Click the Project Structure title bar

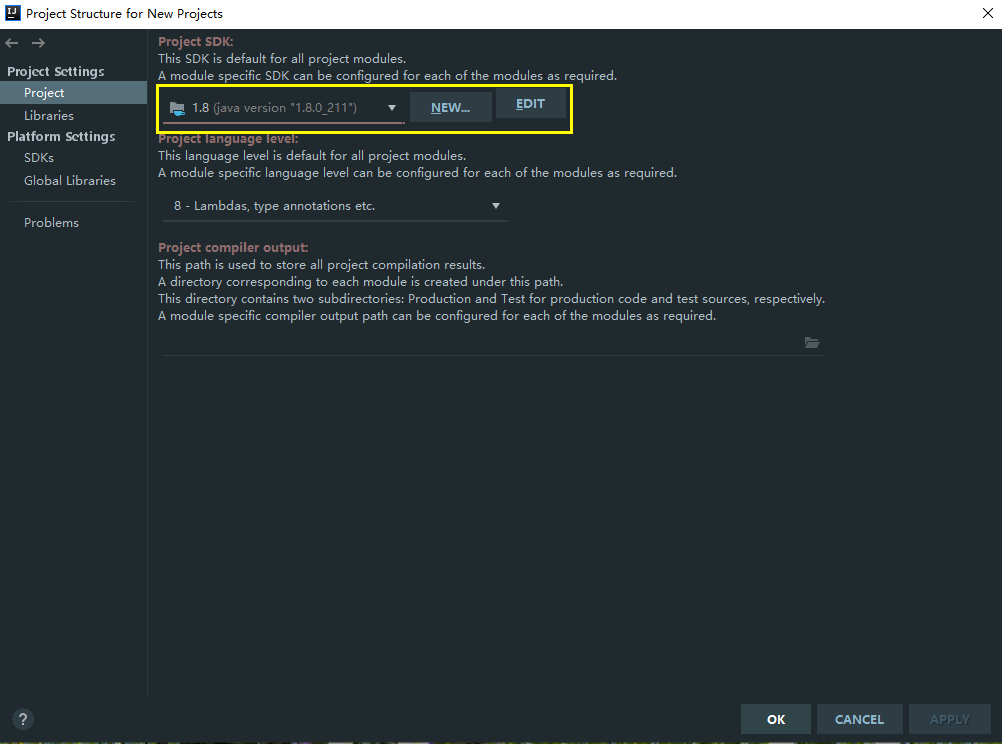(x=500, y=13)
